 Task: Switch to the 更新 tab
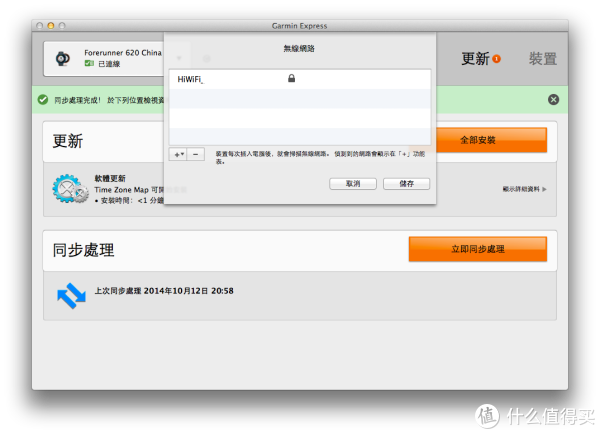click(x=475, y=59)
